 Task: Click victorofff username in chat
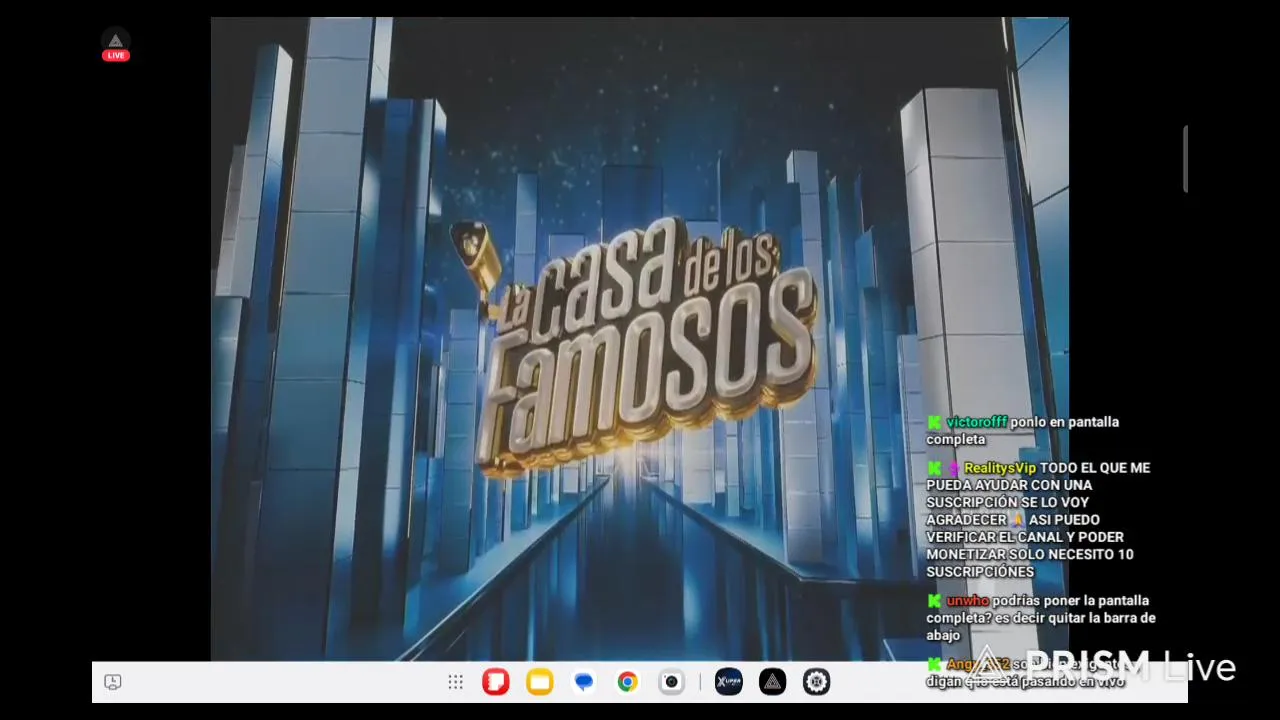click(x=977, y=422)
